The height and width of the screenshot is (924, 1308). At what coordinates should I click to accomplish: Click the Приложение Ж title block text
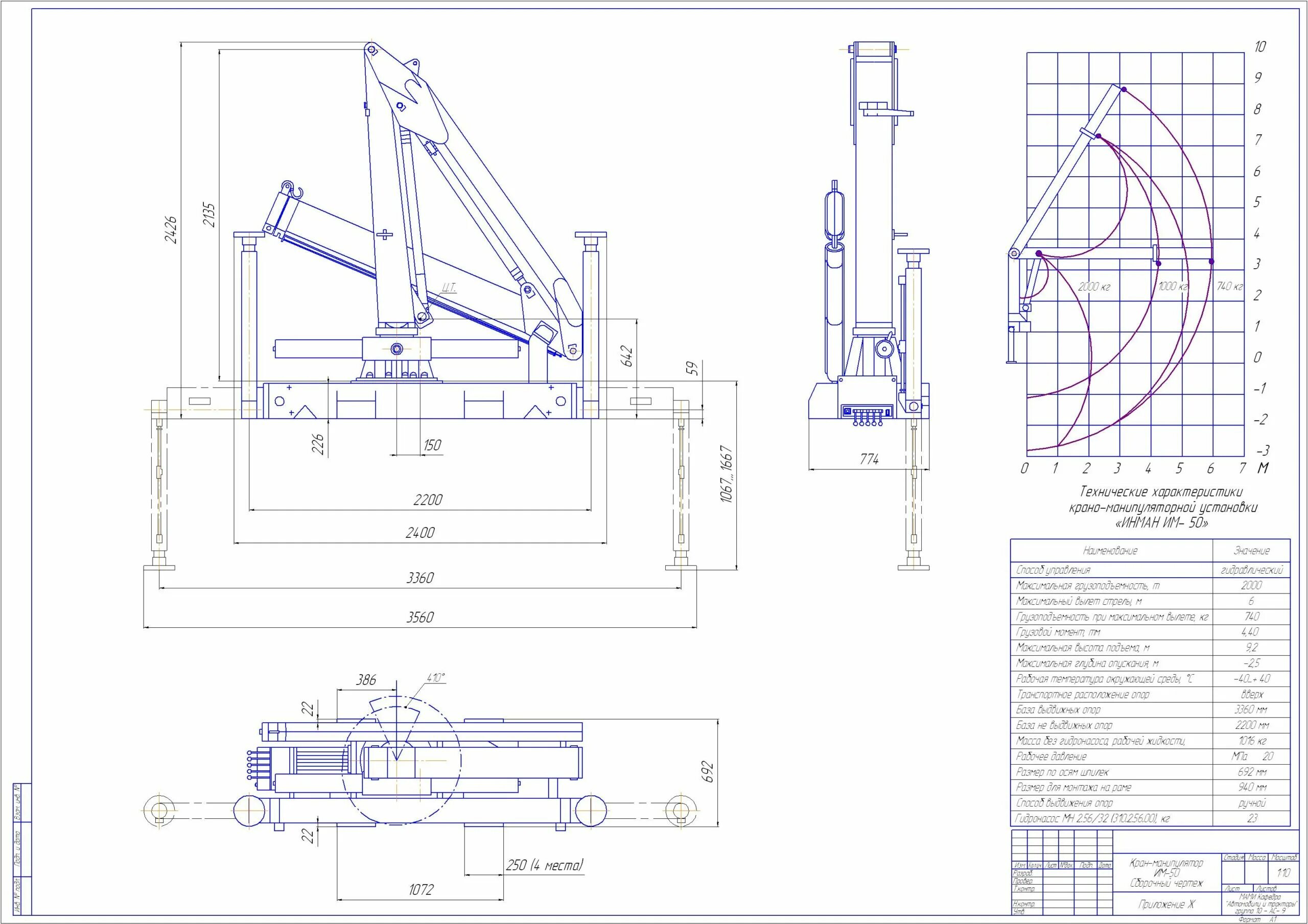point(1166,905)
